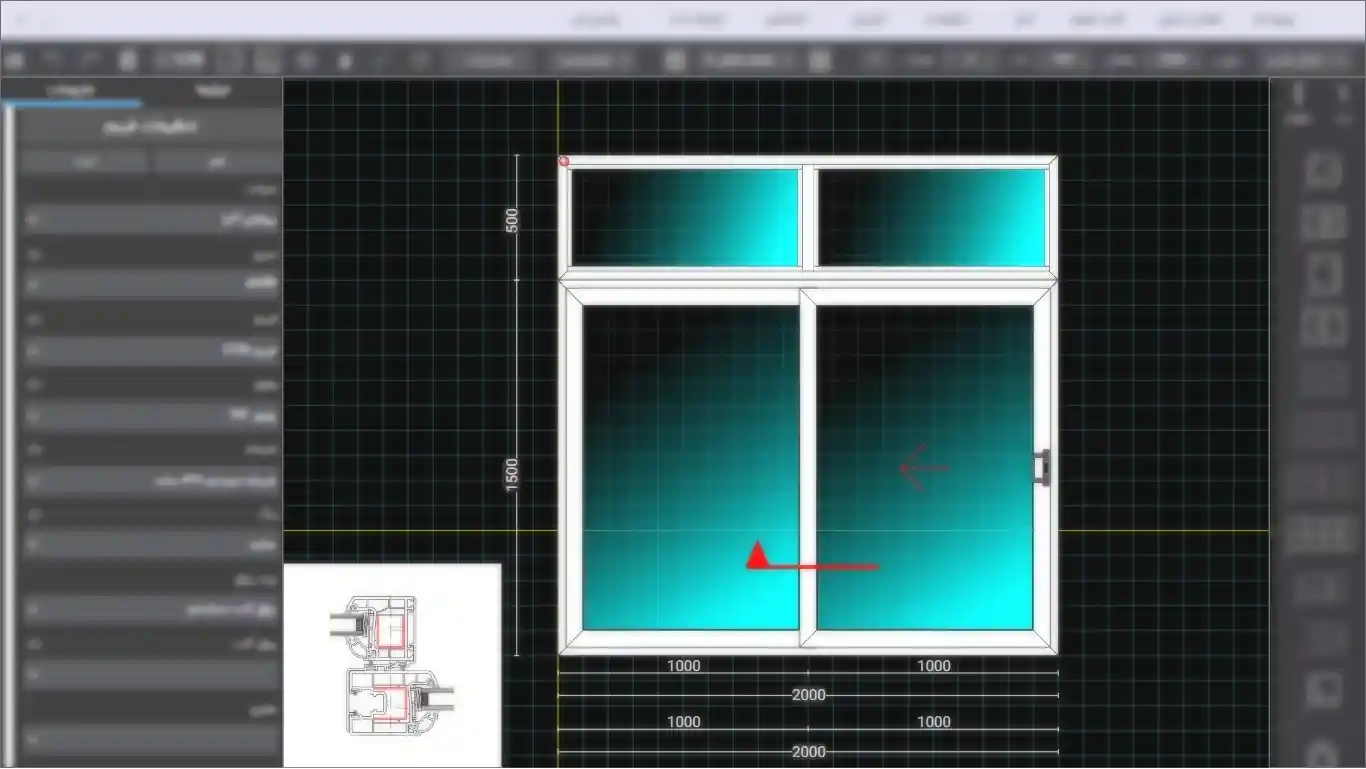
Task: Click the red origin marker at frame corner
Action: tap(563, 161)
